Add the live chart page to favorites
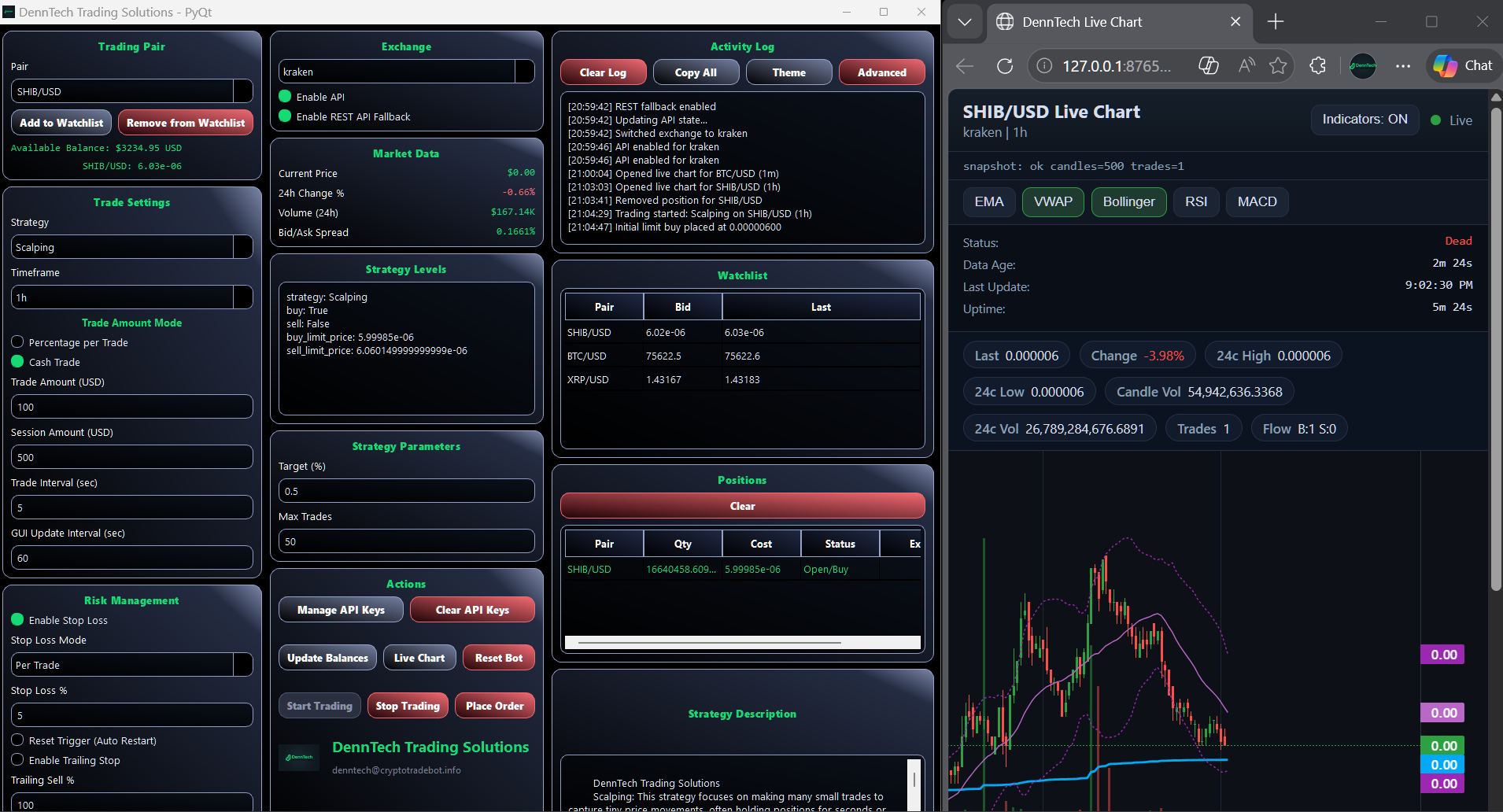 click(x=1278, y=66)
